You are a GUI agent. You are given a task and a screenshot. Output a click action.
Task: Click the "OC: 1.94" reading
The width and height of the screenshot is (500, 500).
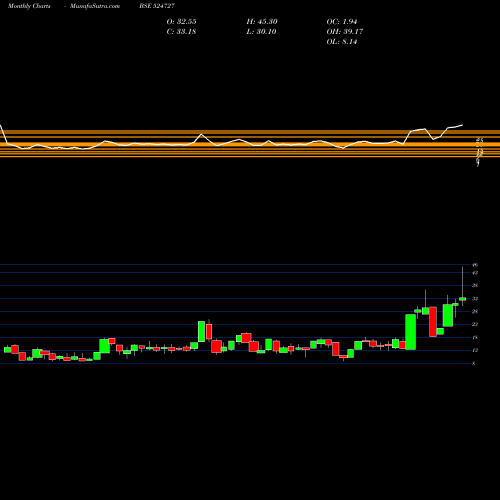(x=342, y=22)
